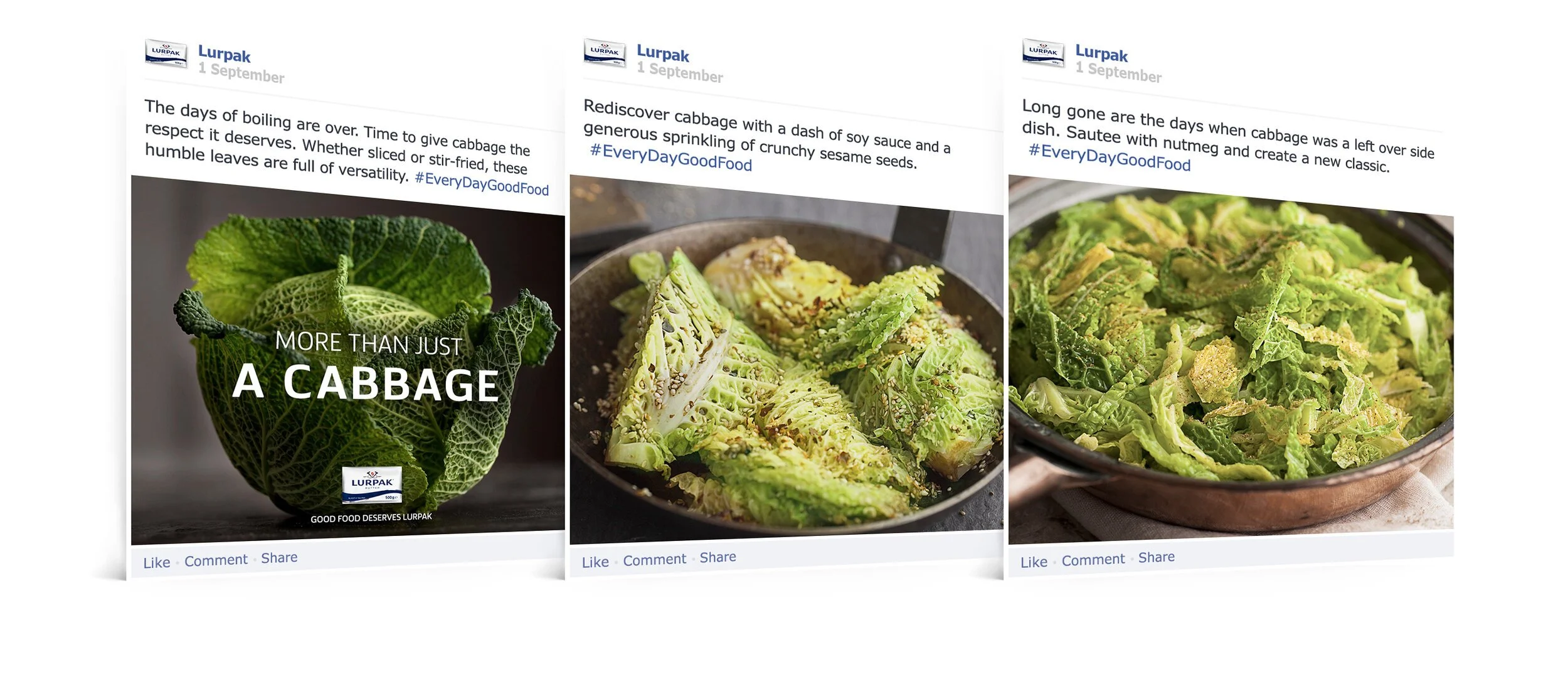Like the nutmeg sauteed cabbage post
Screen dimensions: 1568x691
pos(1034,562)
